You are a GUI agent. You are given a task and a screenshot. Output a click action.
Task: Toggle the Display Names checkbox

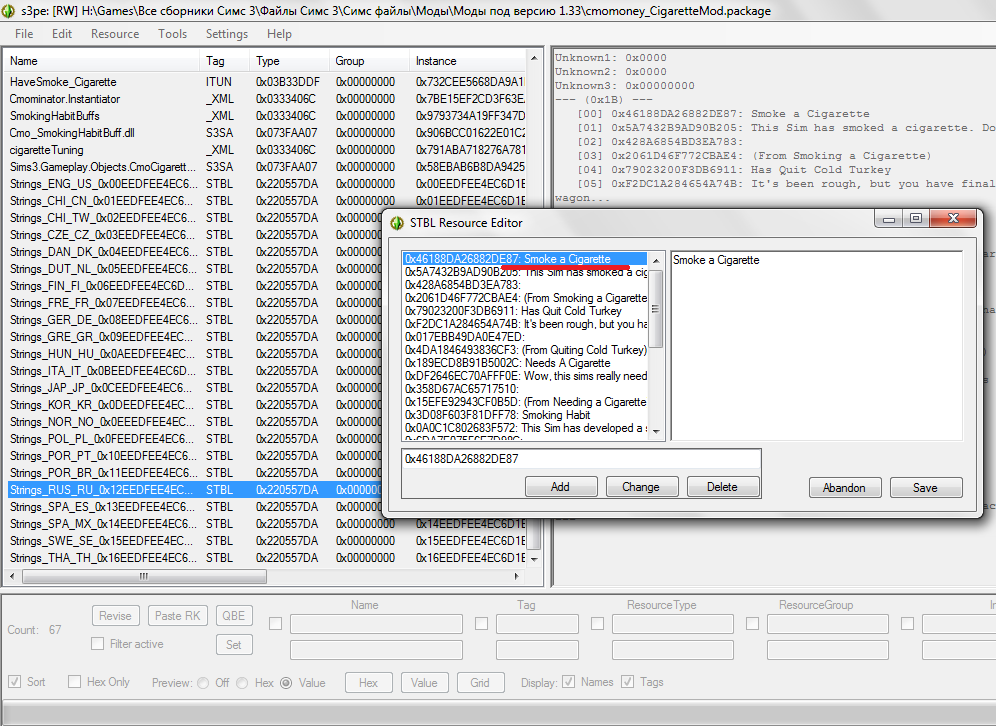[x=569, y=682]
